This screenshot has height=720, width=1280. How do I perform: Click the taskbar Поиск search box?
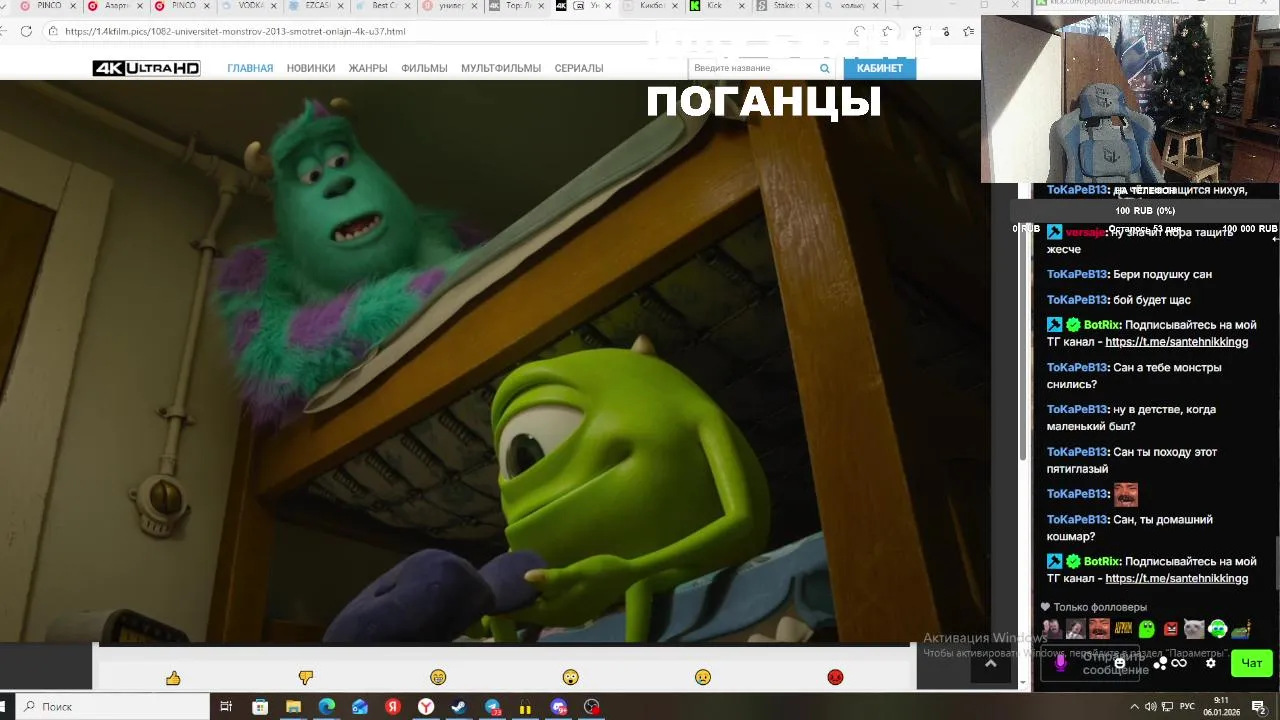pos(112,707)
